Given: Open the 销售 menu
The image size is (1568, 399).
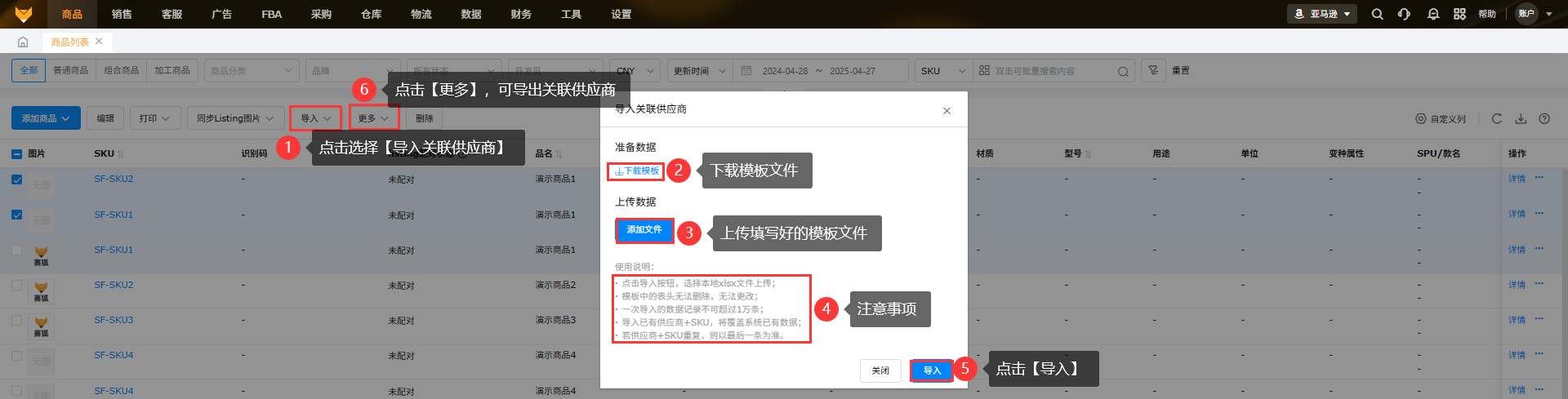Looking at the screenshot, I should coord(122,14).
